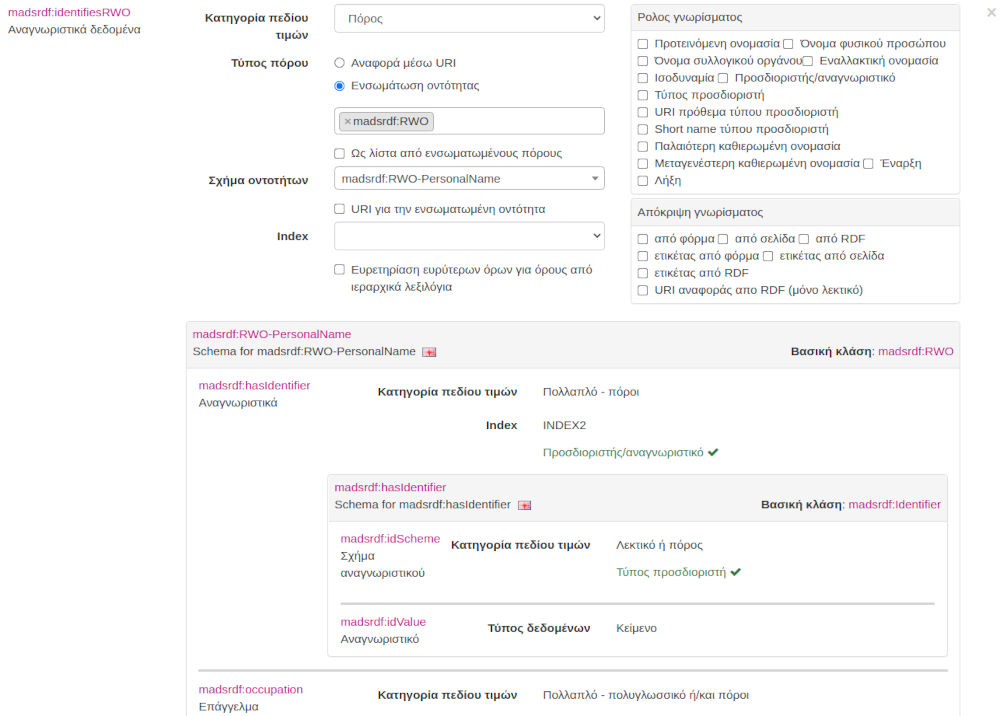This screenshot has width=1000, height=716.
Task: Select the 'Αναφορά μέσω URI' radio option
Action: 340,62
